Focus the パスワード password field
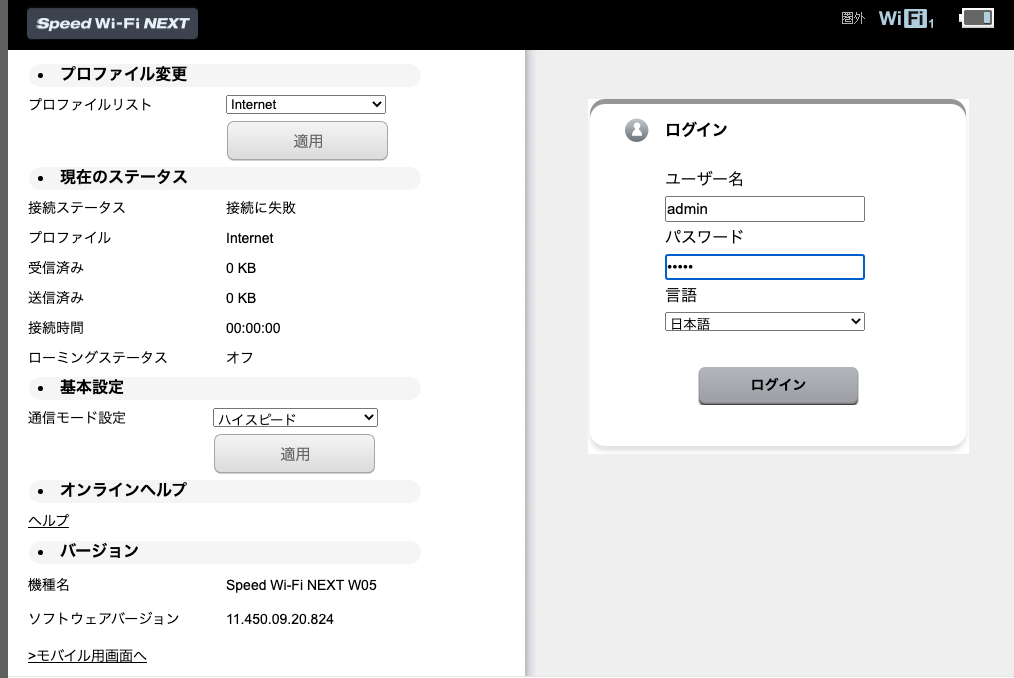This screenshot has width=1014, height=678. coord(764,267)
